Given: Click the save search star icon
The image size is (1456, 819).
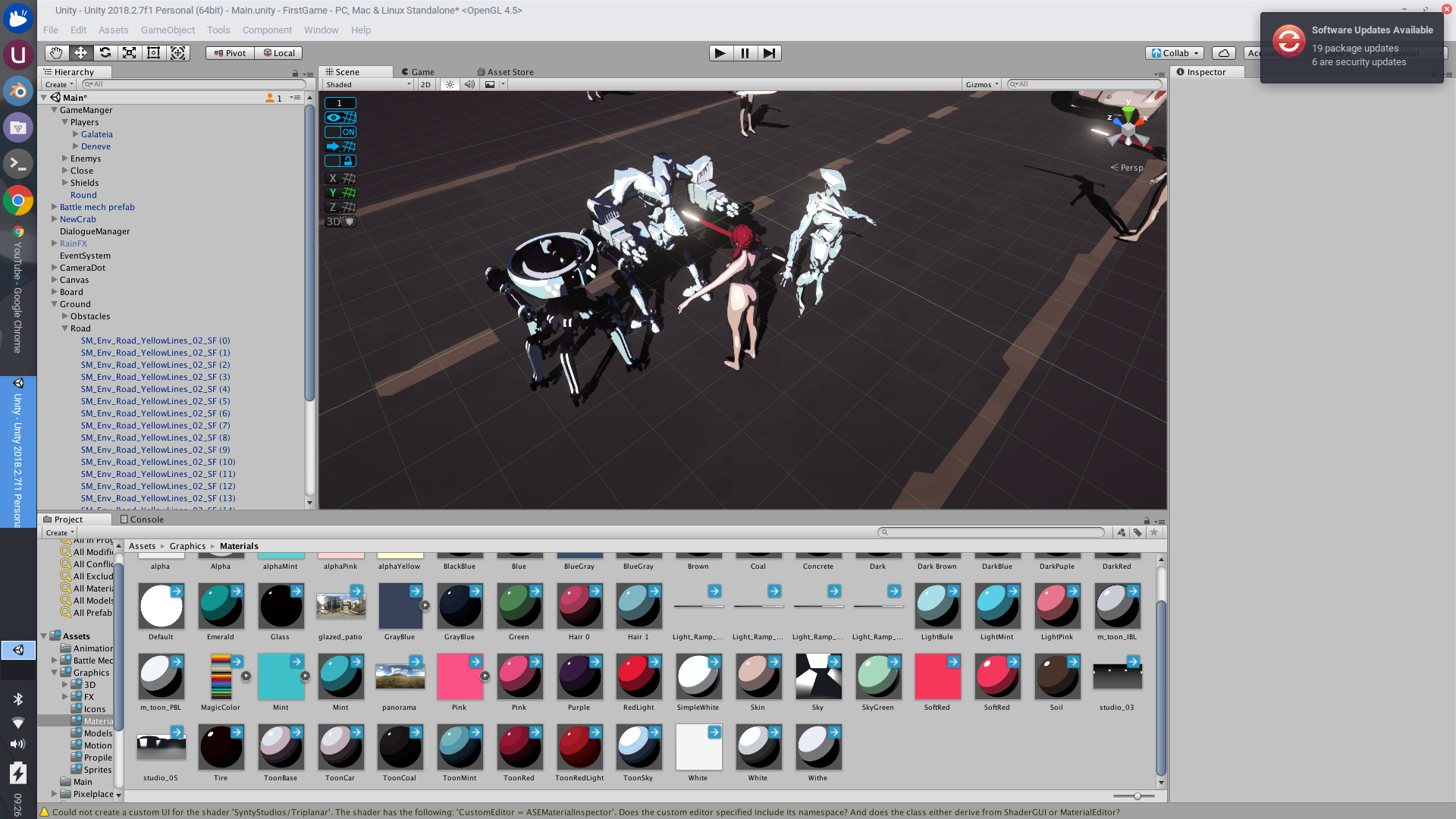Looking at the screenshot, I should (x=1154, y=532).
